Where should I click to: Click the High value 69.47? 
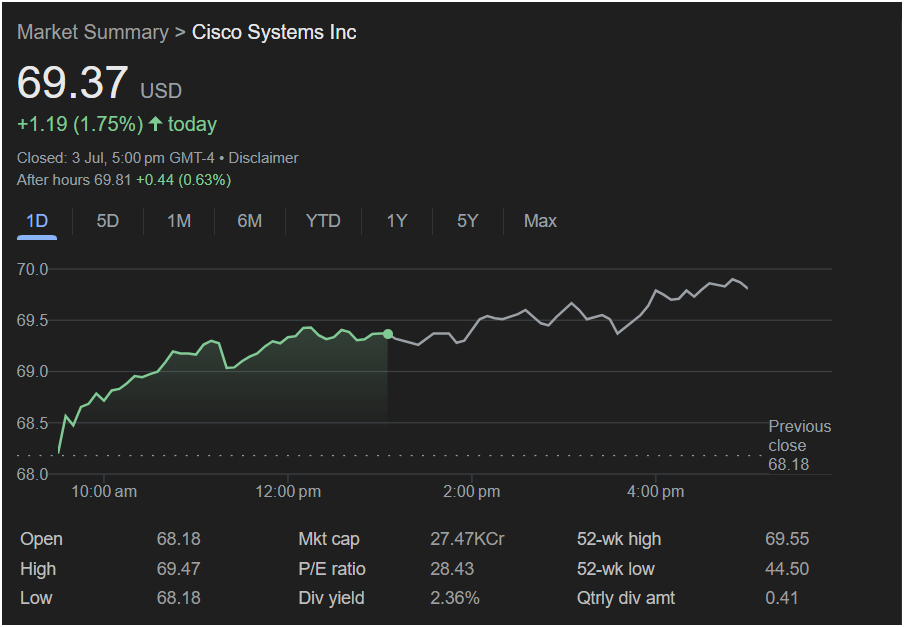(x=179, y=569)
